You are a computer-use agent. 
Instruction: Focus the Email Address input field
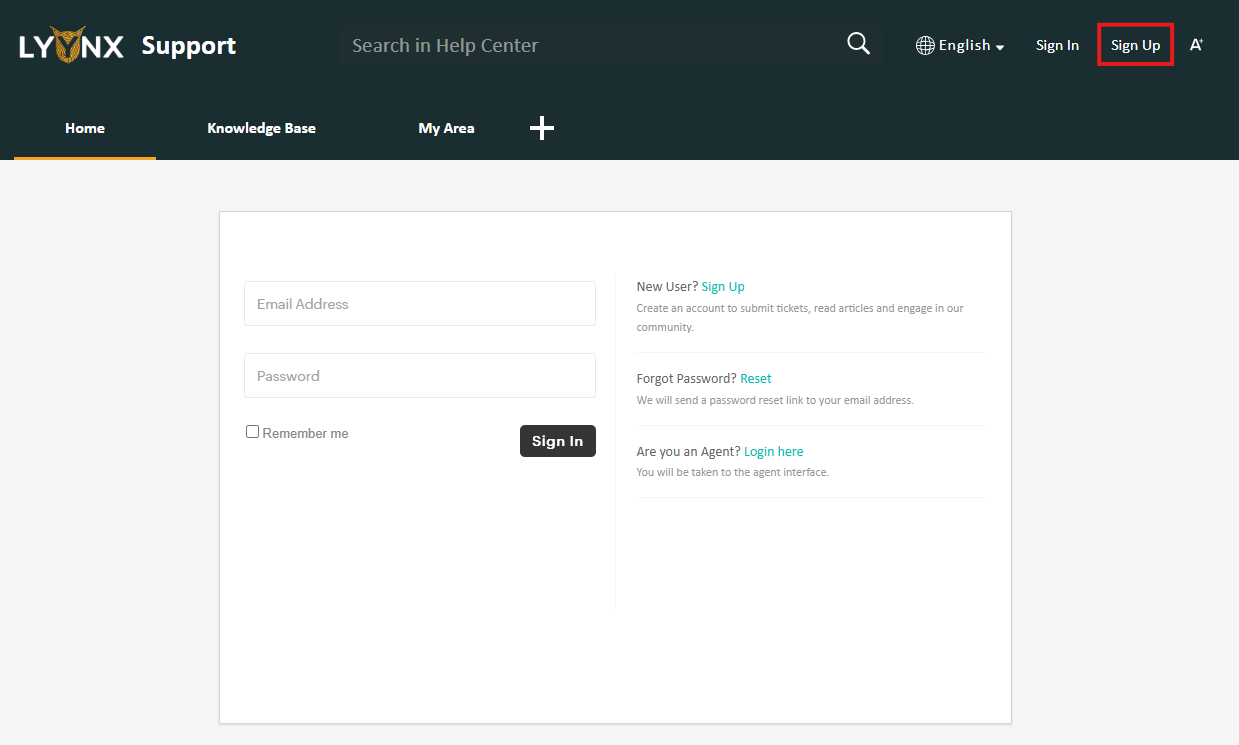click(x=419, y=304)
